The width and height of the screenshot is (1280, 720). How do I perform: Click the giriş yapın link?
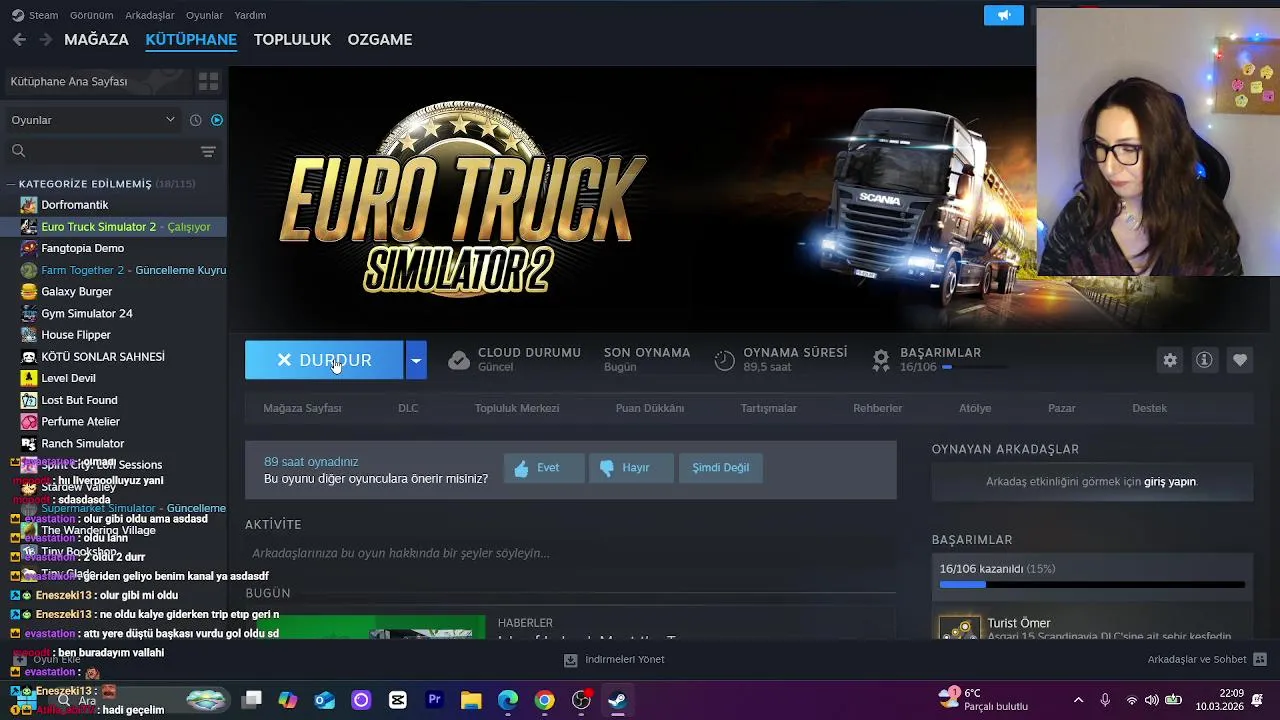[1170, 482]
